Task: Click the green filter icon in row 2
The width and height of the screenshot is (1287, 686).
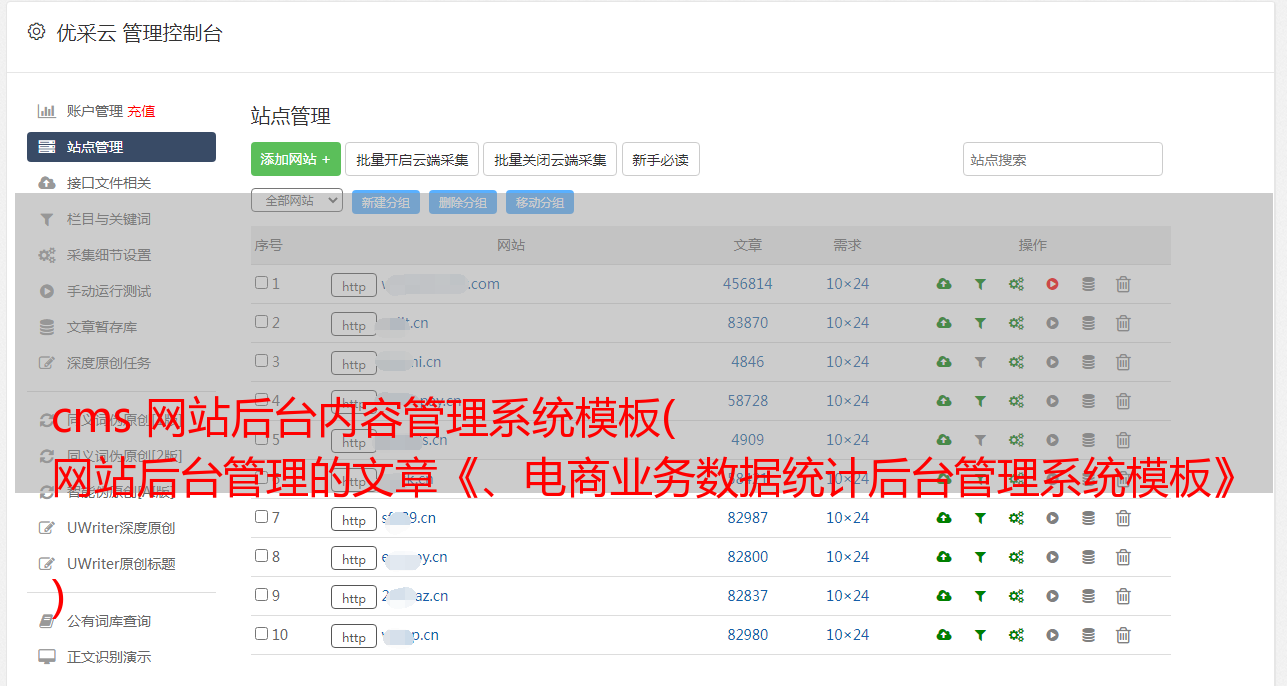Action: click(x=980, y=323)
